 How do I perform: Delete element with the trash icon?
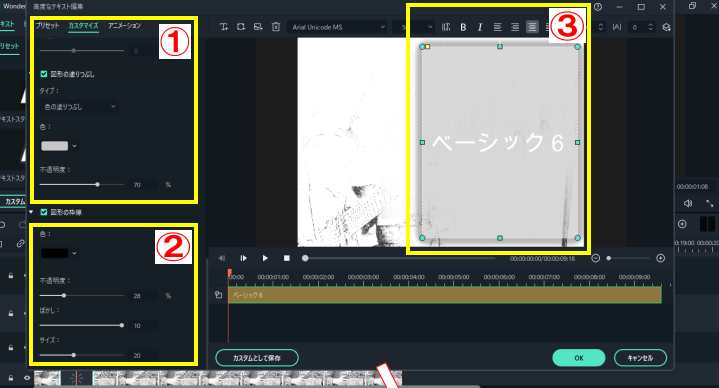pyautogui.click(x=276, y=27)
